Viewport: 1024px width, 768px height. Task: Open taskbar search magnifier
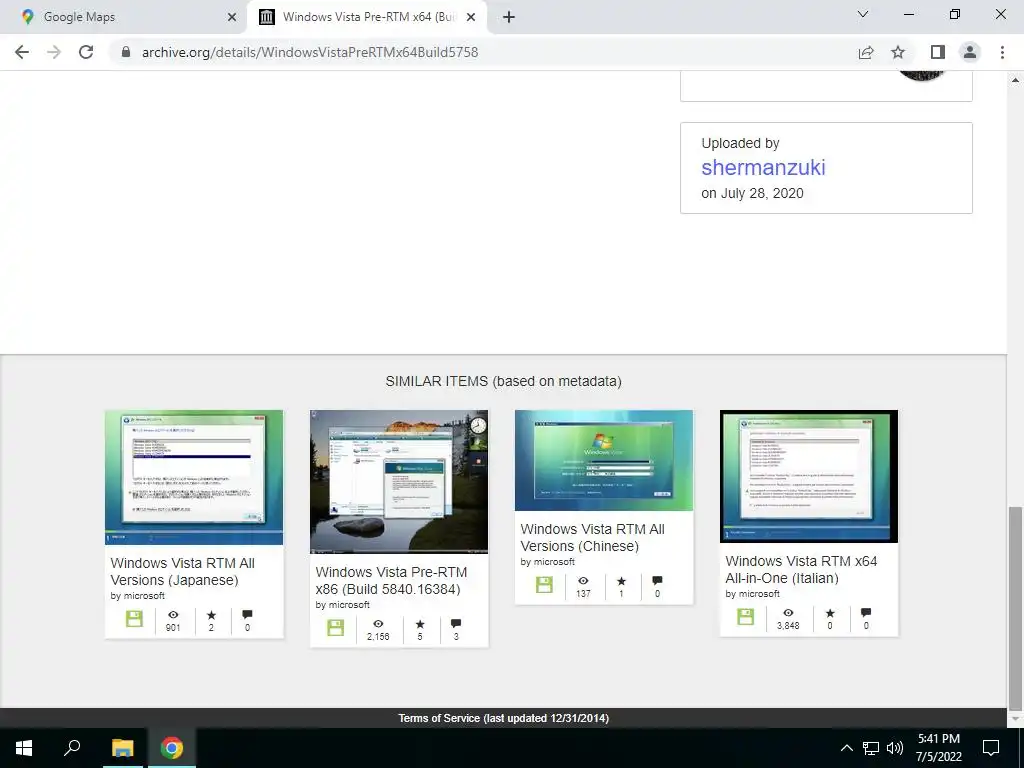point(72,748)
